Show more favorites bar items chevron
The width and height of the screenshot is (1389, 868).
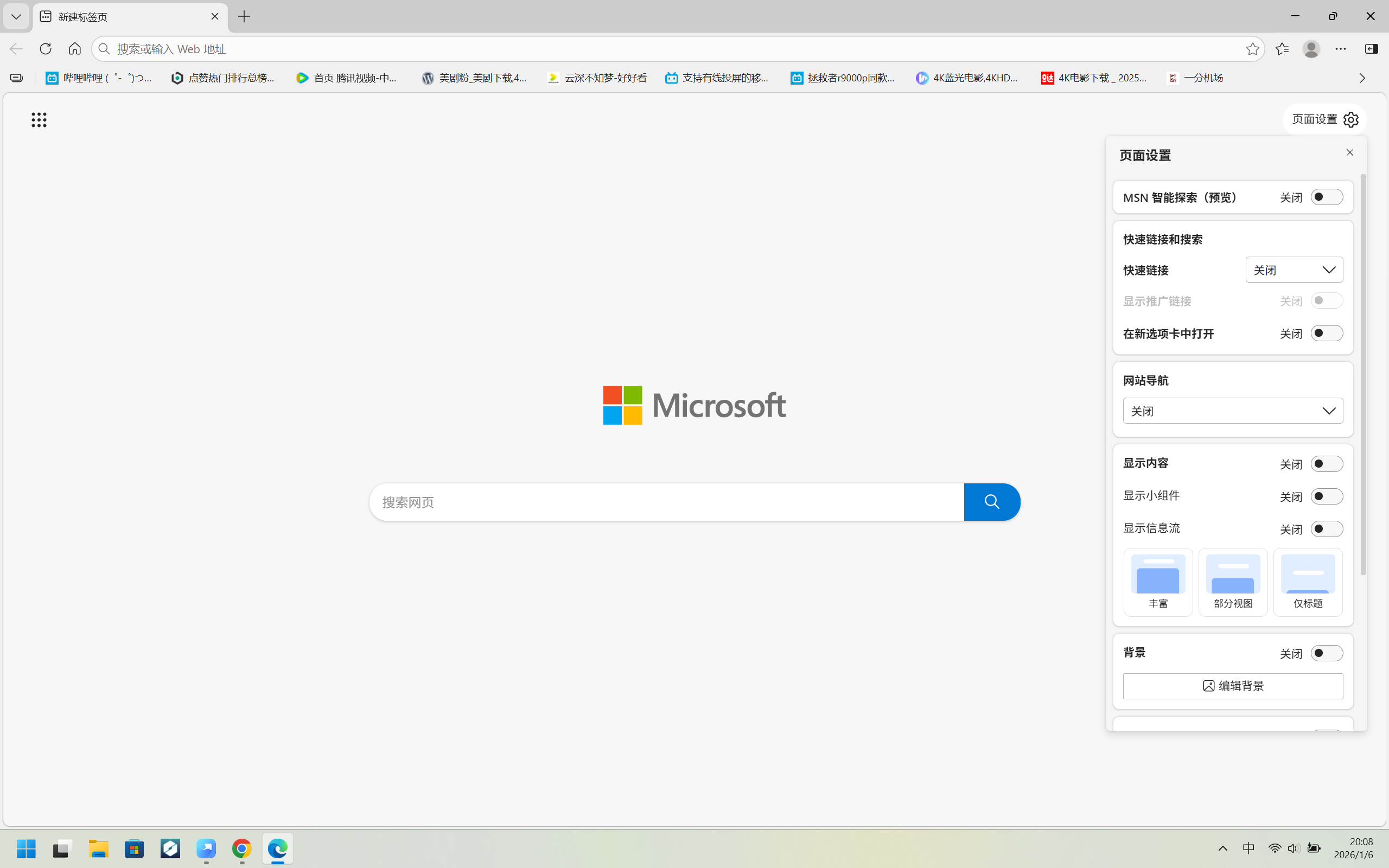pyautogui.click(x=1362, y=78)
